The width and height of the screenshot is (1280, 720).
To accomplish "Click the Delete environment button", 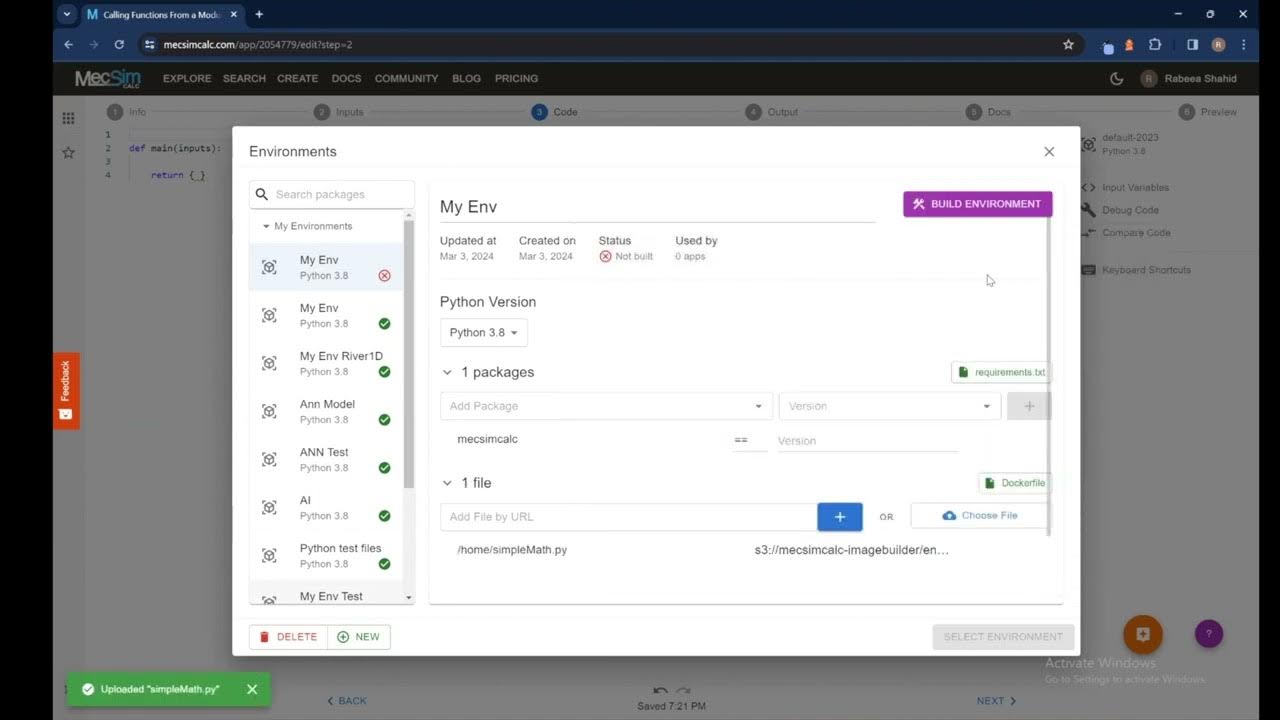I will click(x=288, y=637).
